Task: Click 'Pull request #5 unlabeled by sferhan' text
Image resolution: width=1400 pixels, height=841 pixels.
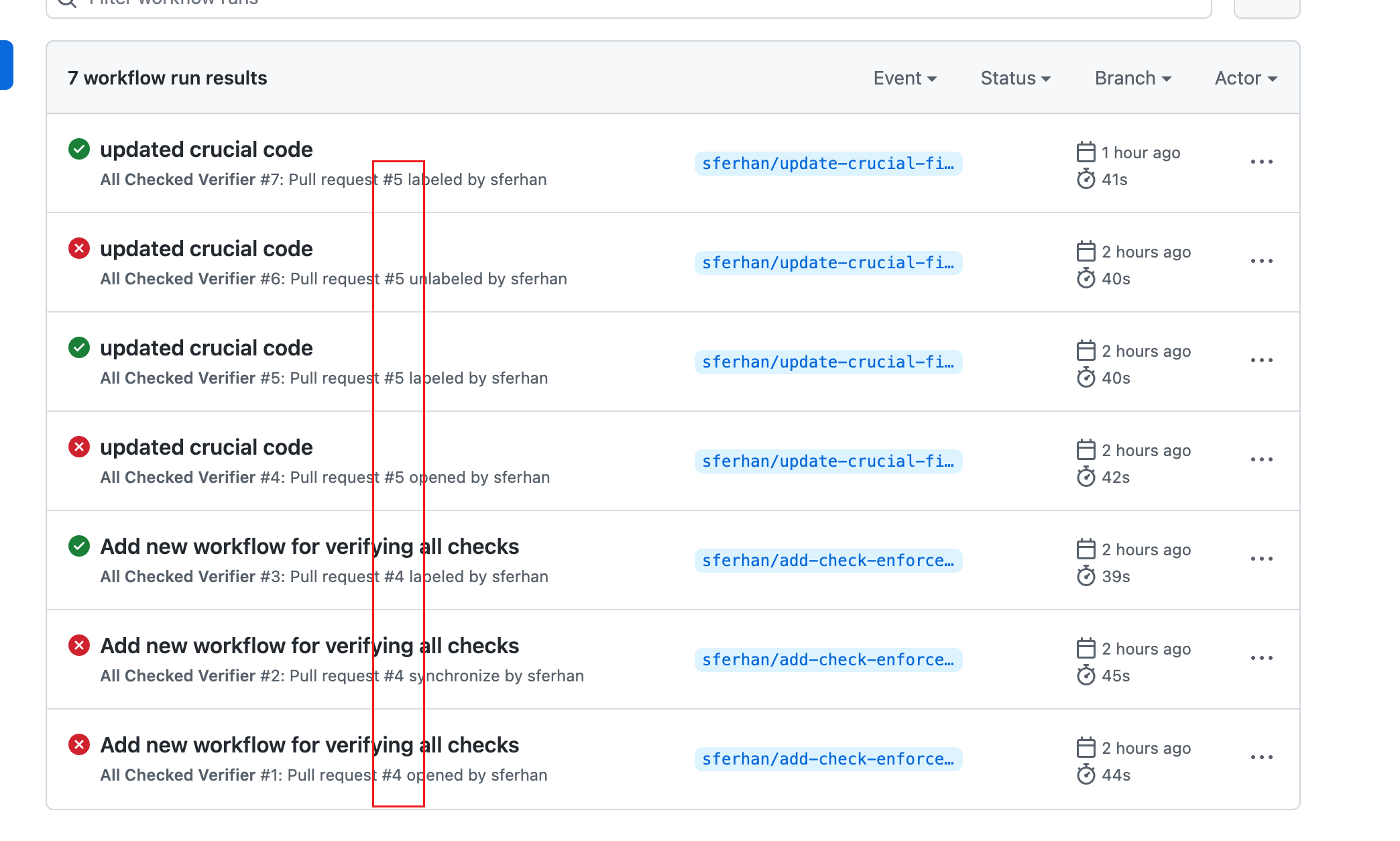Action: pyautogui.click(x=428, y=279)
